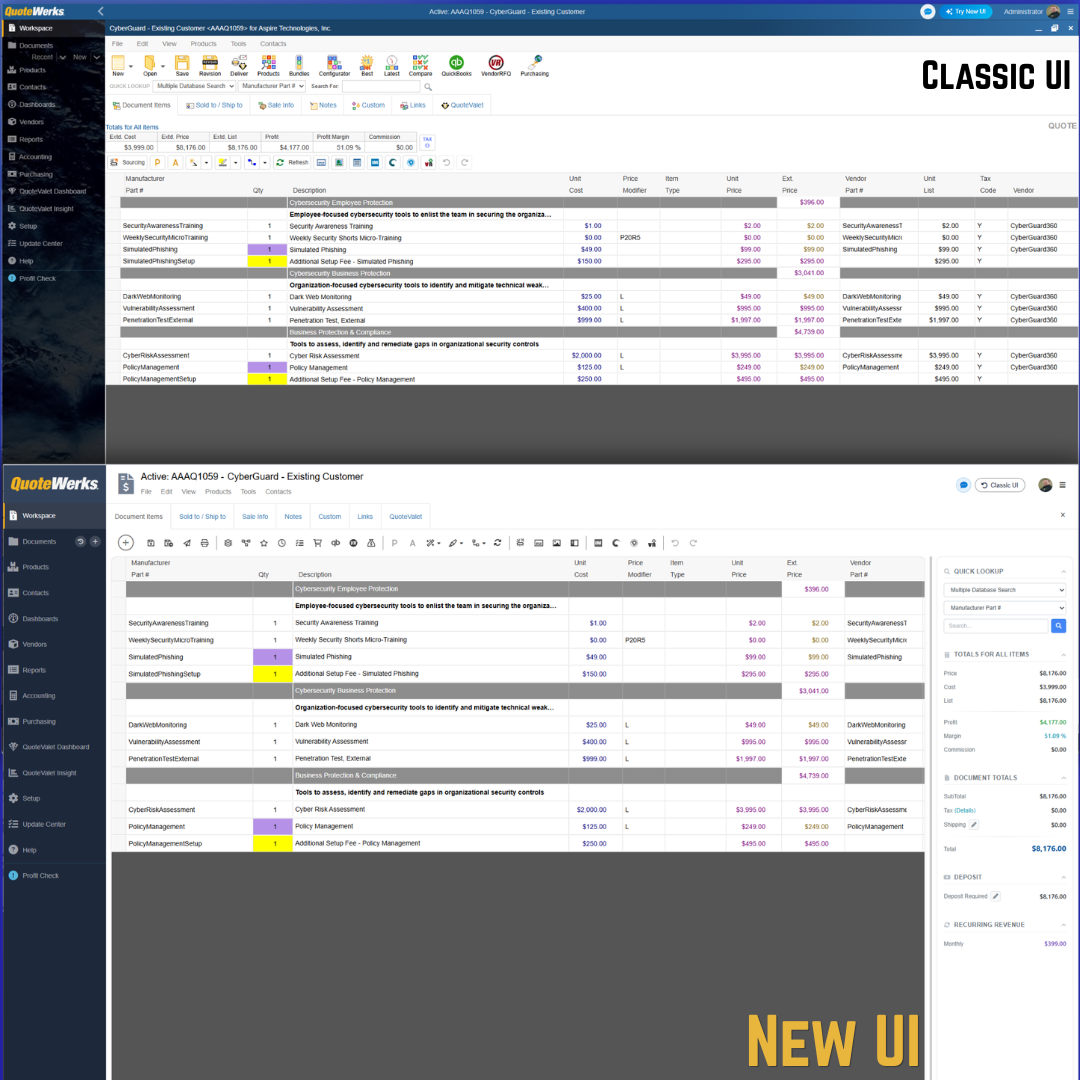Click the Search... field in New UI Quick Lookup
Image resolution: width=1080 pixels, height=1080 pixels.
point(995,625)
